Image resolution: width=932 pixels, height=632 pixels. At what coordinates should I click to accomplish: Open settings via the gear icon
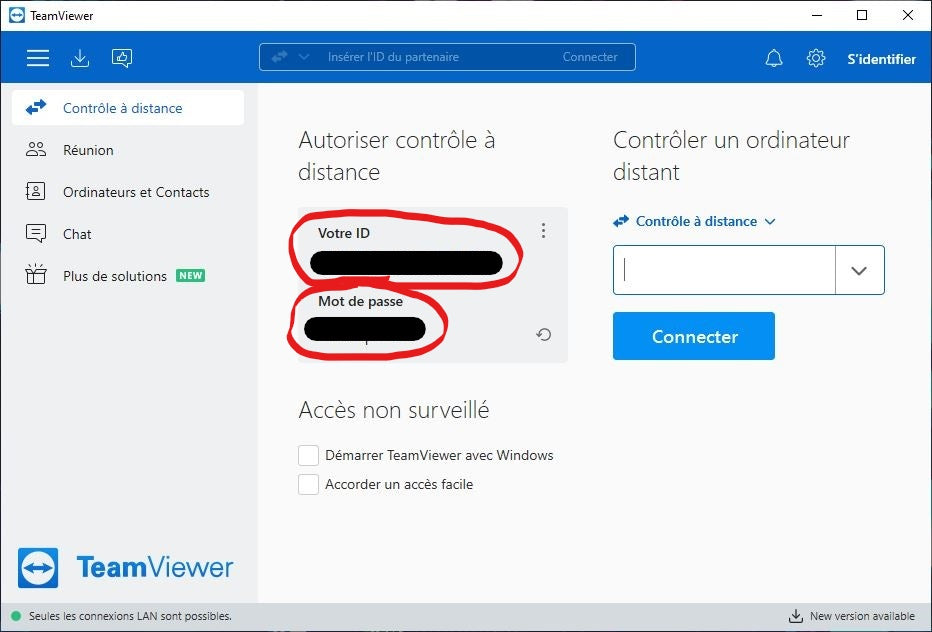pyautogui.click(x=816, y=58)
